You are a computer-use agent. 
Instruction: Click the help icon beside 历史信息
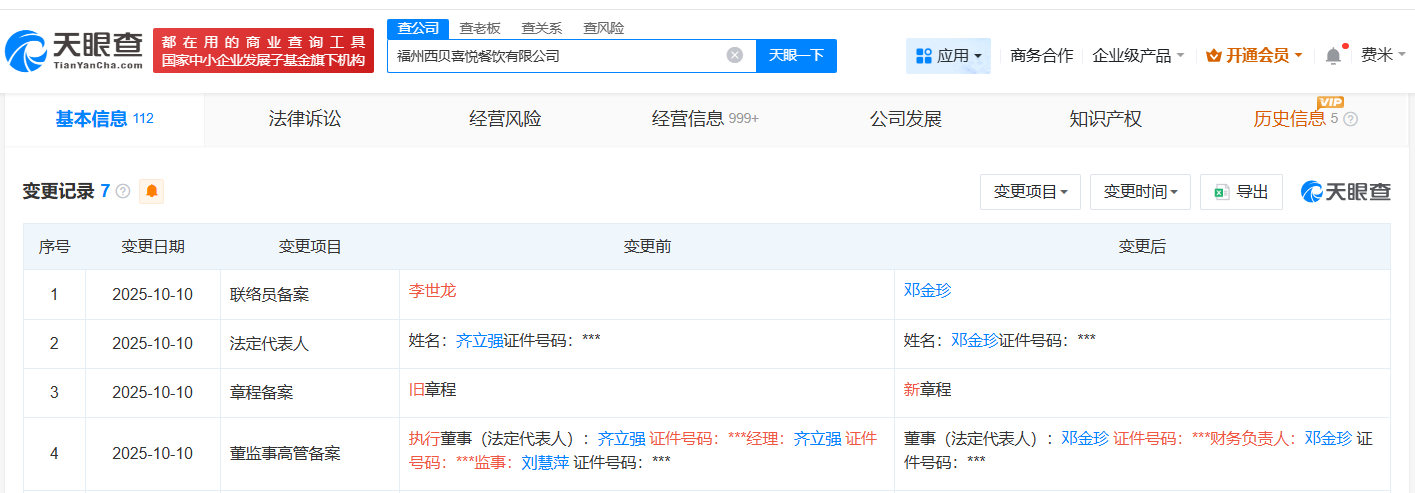(1350, 119)
